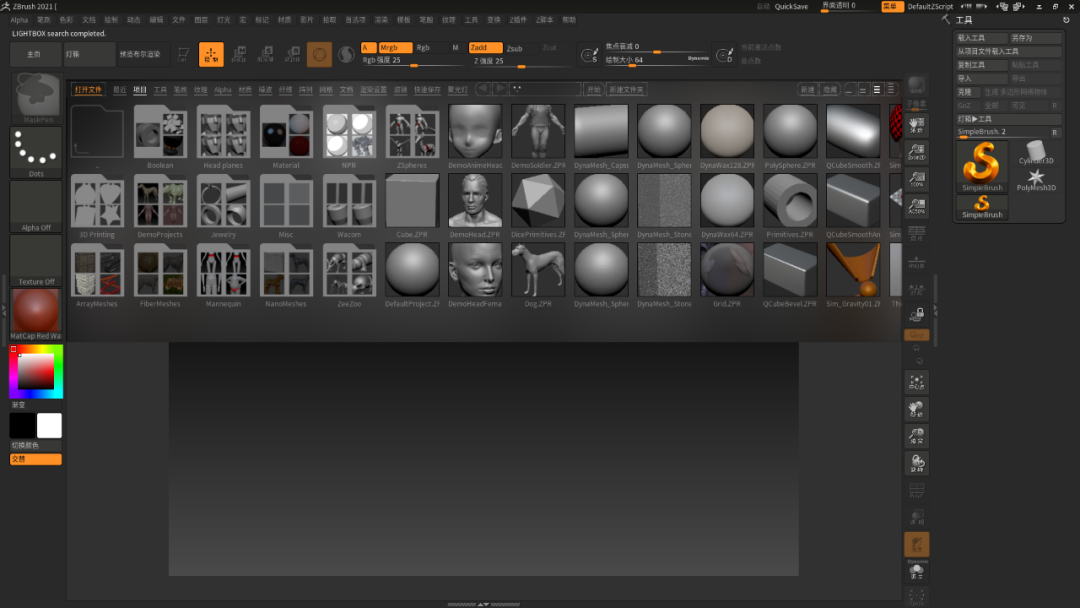Click the BPR render icon
The width and height of the screenshot is (1080, 608).
pyautogui.click(x=916, y=86)
